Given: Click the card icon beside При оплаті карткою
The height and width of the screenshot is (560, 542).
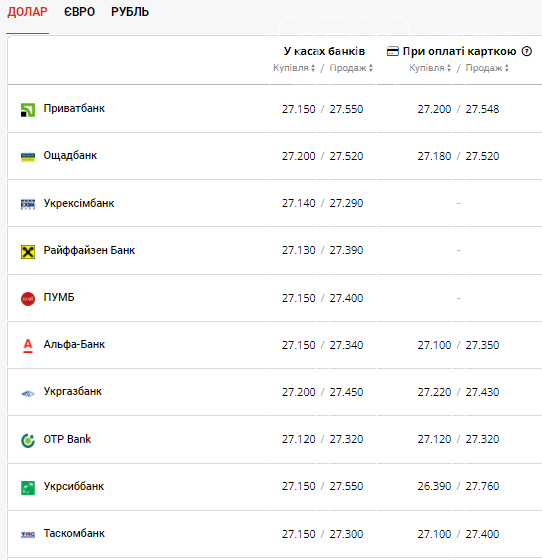Looking at the screenshot, I should pos(393,51).
